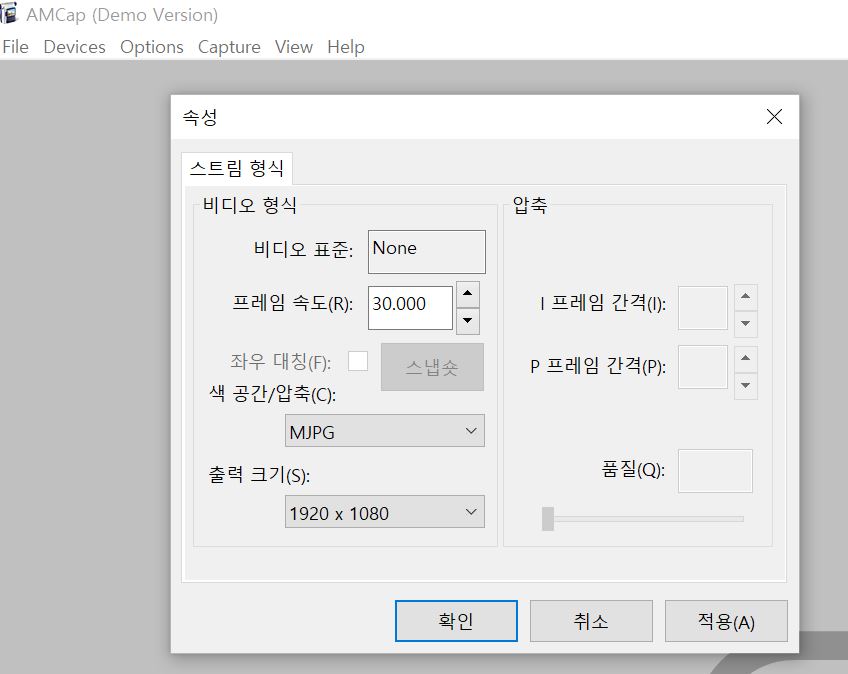Increase frame rate with up arrow
848x674 pixels.
pos(468,294)
